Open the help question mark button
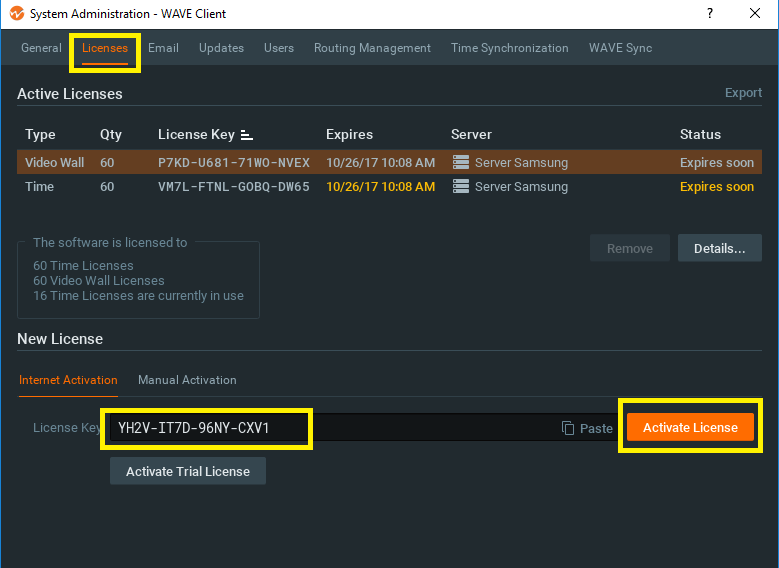 [x=710, y=13]
